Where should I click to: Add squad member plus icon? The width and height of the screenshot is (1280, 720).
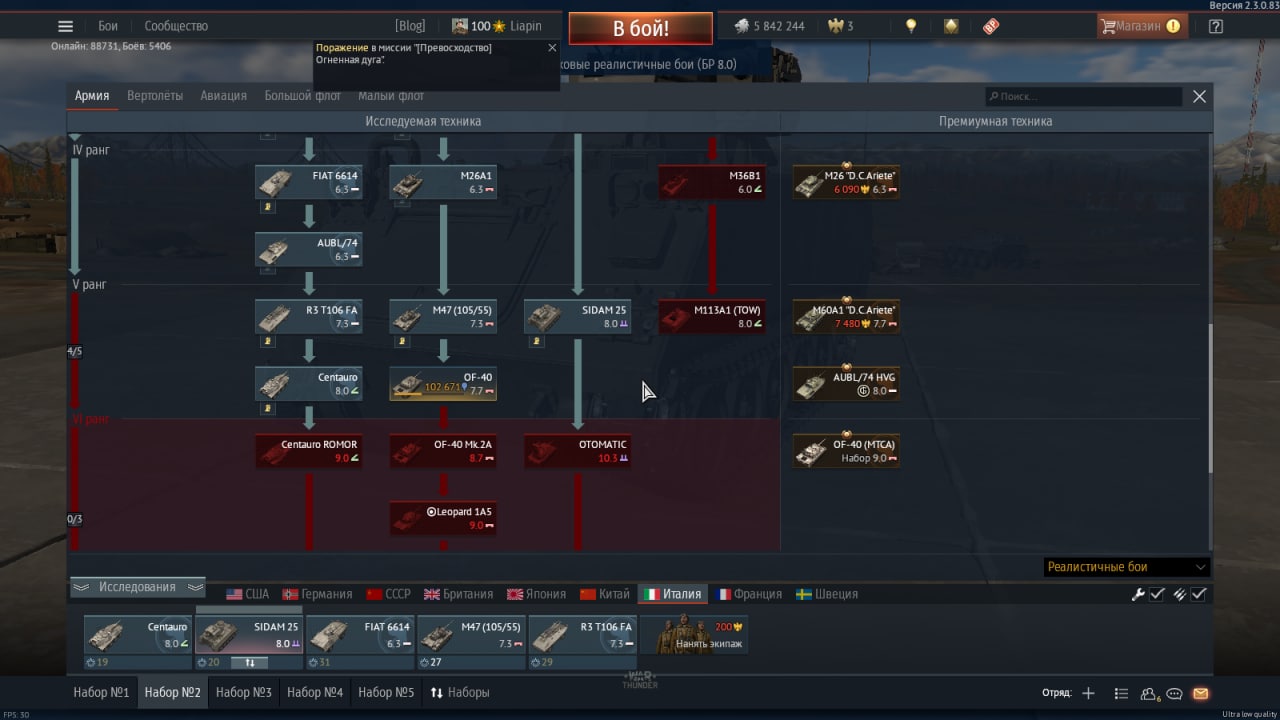coord(1088,693)
